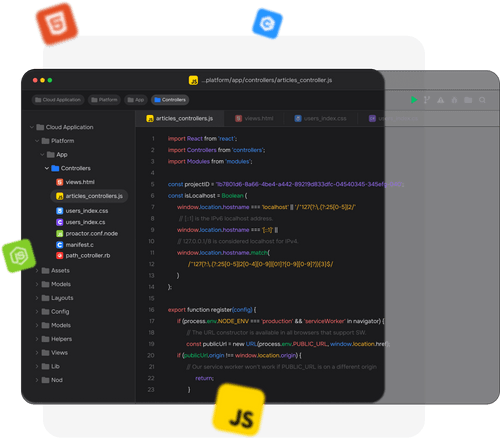The image size is (500, 439).
Task: Click the 'export function register' code line
Action: 212,310
